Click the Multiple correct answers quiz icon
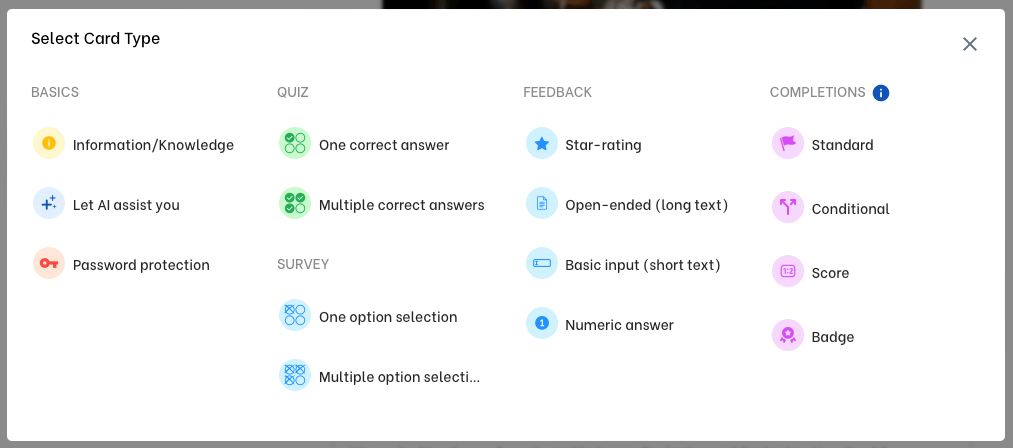Screen dimensions: 1013x448 (295, 204)
